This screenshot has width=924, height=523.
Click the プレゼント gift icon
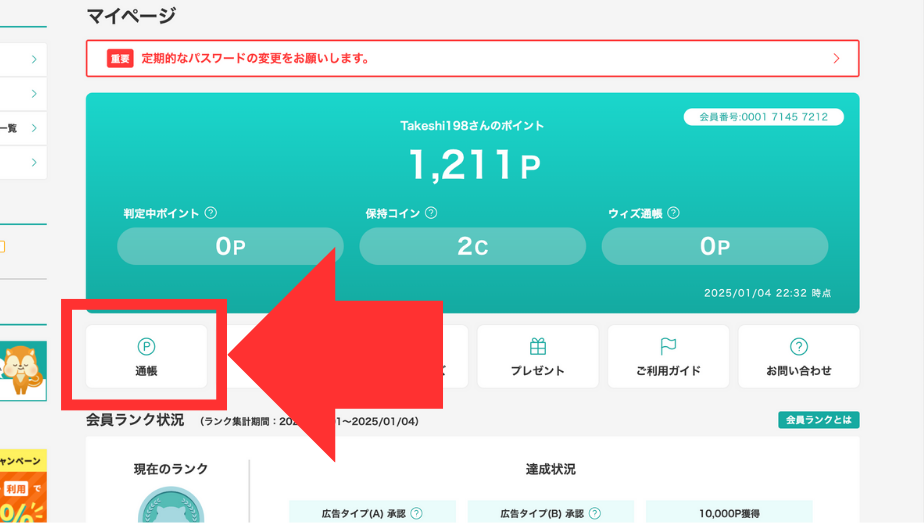click(537, 347)
